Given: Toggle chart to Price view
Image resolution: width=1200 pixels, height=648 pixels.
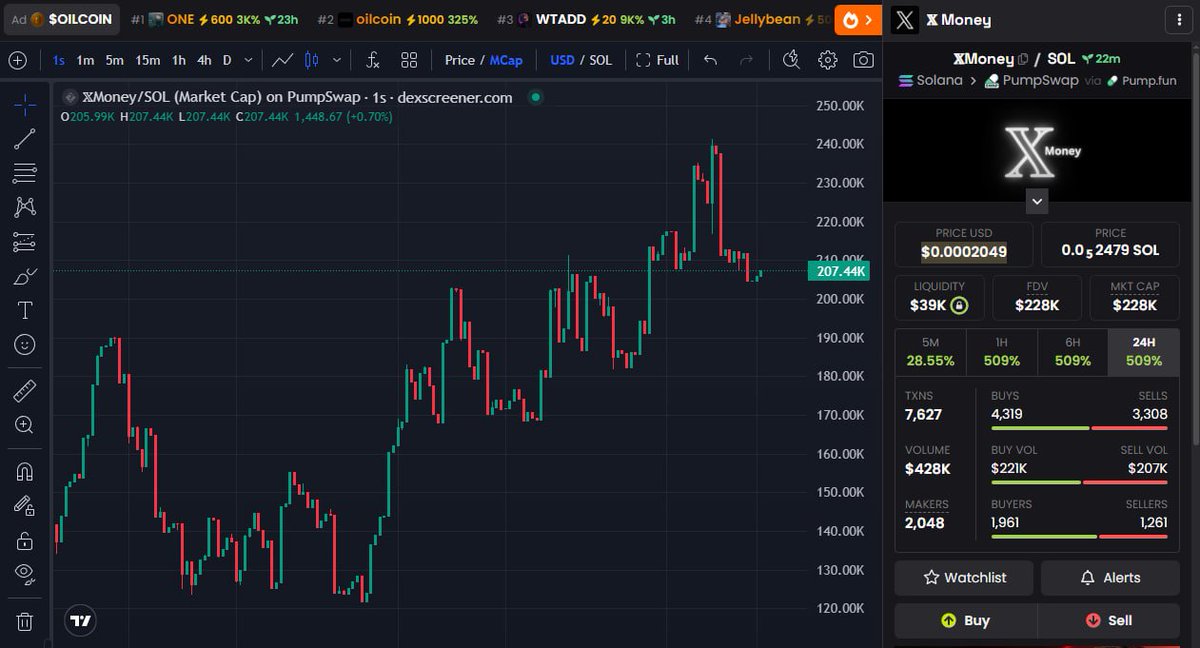Looking at the screenshot, I should point(459,60).
